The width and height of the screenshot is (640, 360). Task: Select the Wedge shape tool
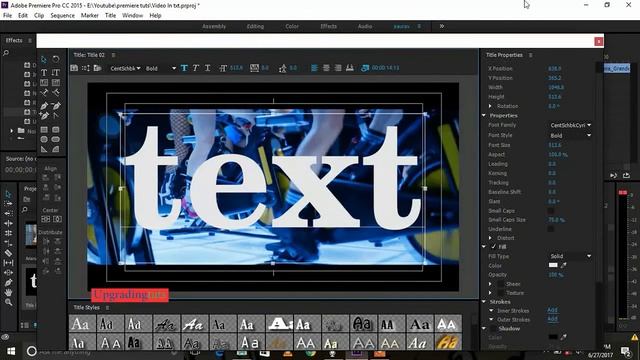point(44,149)
